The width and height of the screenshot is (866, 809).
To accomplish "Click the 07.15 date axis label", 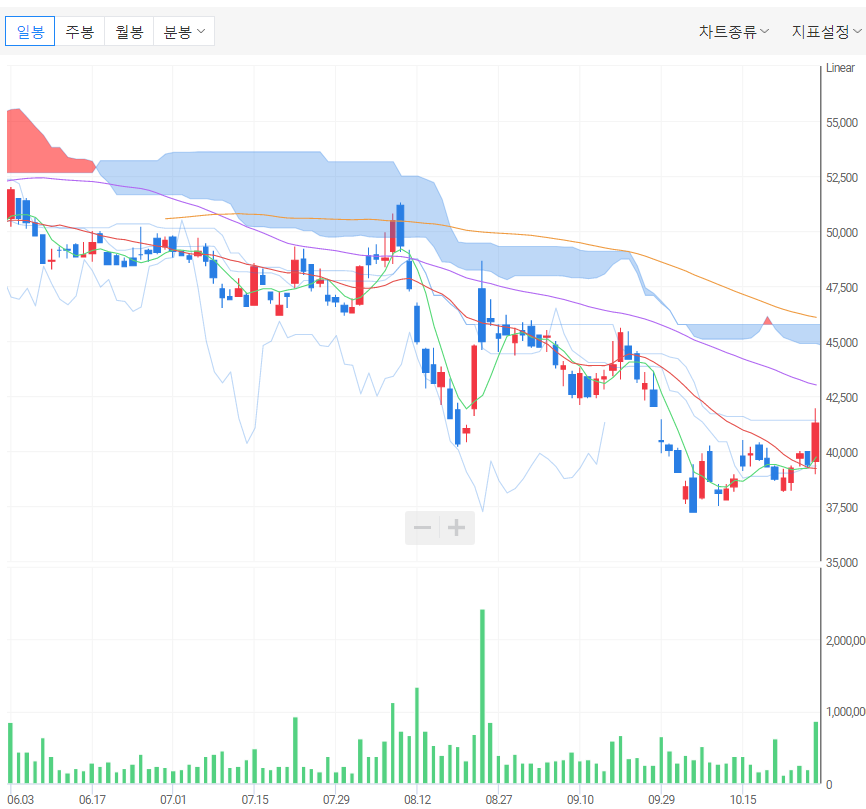I will tap(255, 800).
